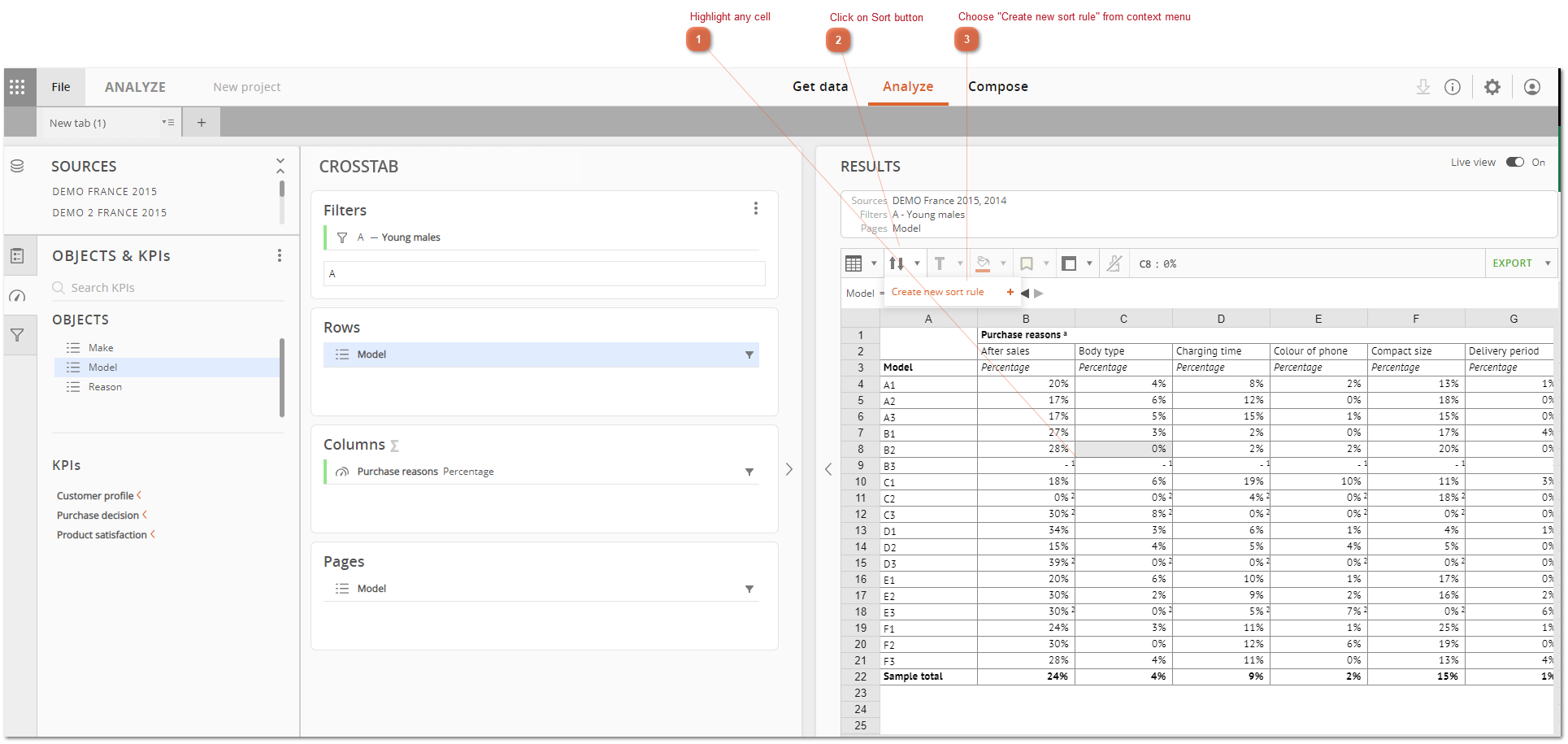Open the Pages Model dropdown arrow
The image size is (1568, 744).
coord(749,589)
